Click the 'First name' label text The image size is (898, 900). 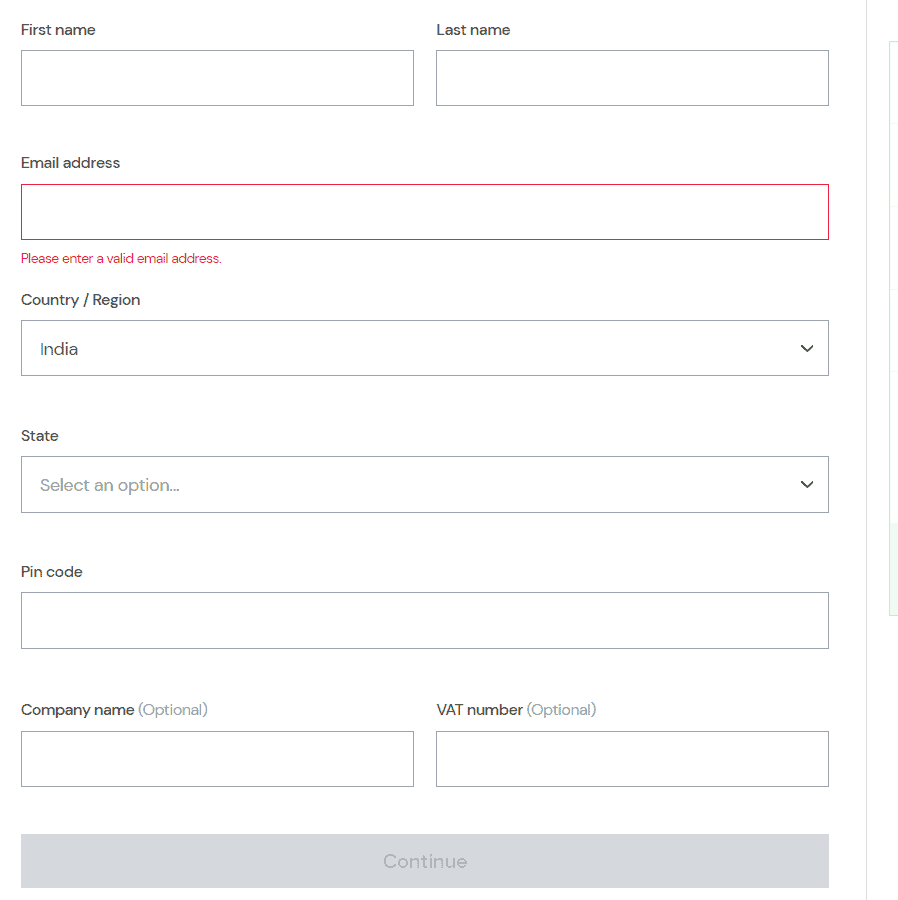[58, 30]
